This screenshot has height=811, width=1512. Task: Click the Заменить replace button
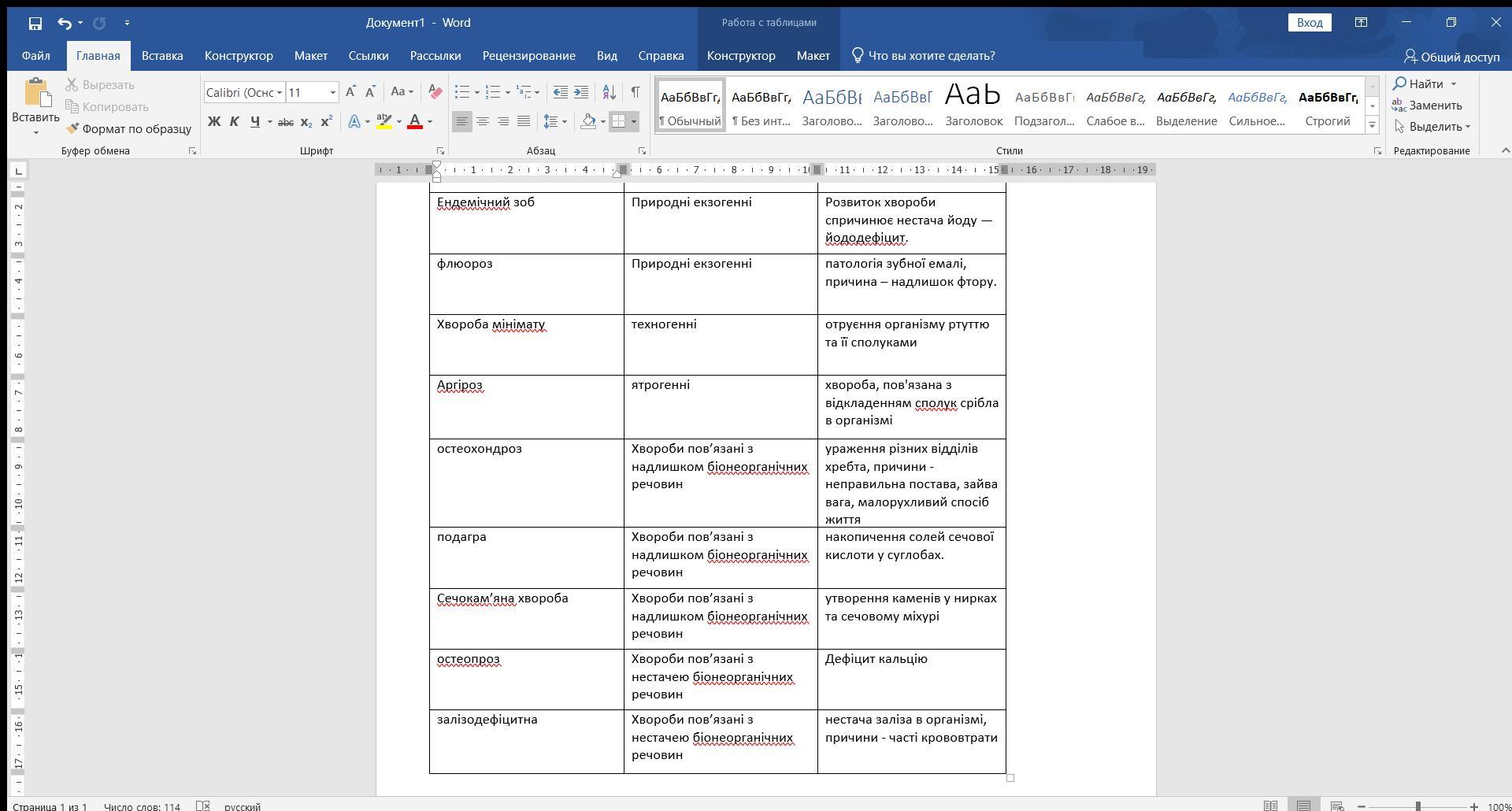[1427, 105]
